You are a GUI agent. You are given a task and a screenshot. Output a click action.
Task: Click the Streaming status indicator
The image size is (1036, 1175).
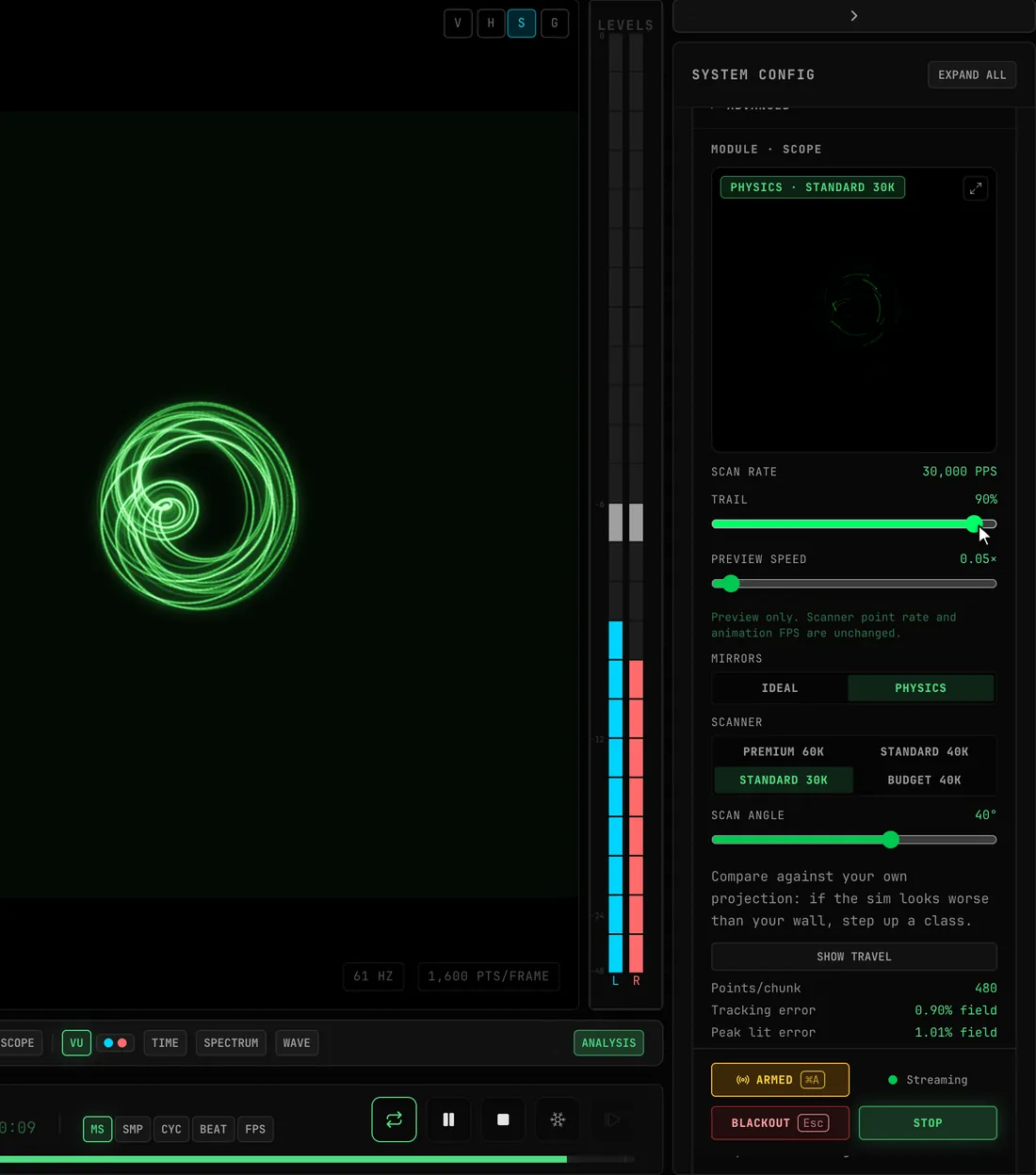point(928,1080)
